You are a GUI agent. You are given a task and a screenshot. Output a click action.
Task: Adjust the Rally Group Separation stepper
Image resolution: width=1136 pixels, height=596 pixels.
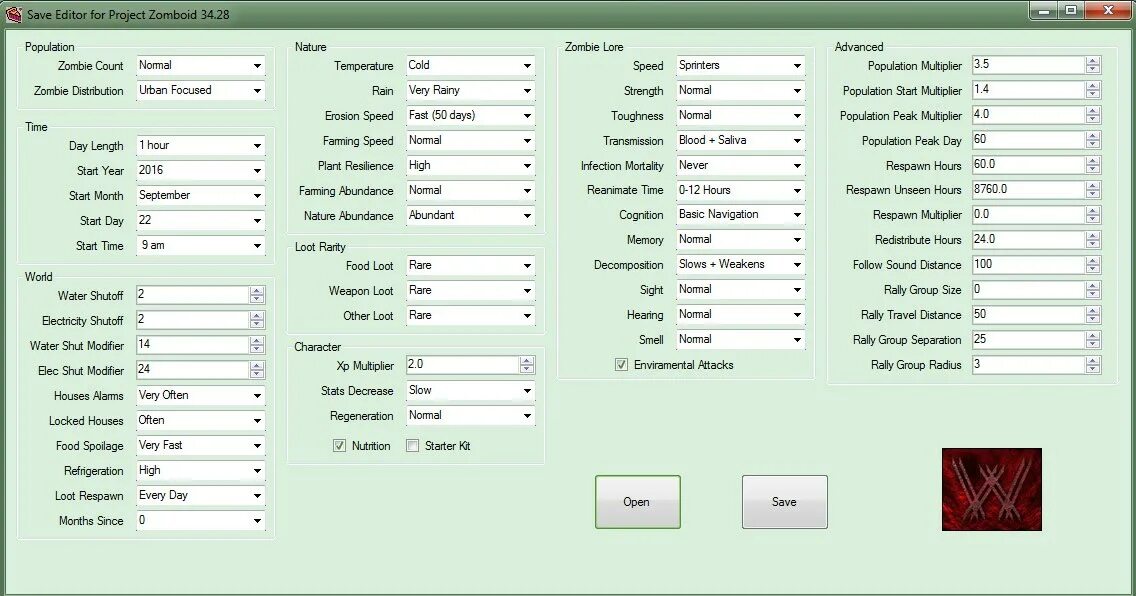point(1093,340)
